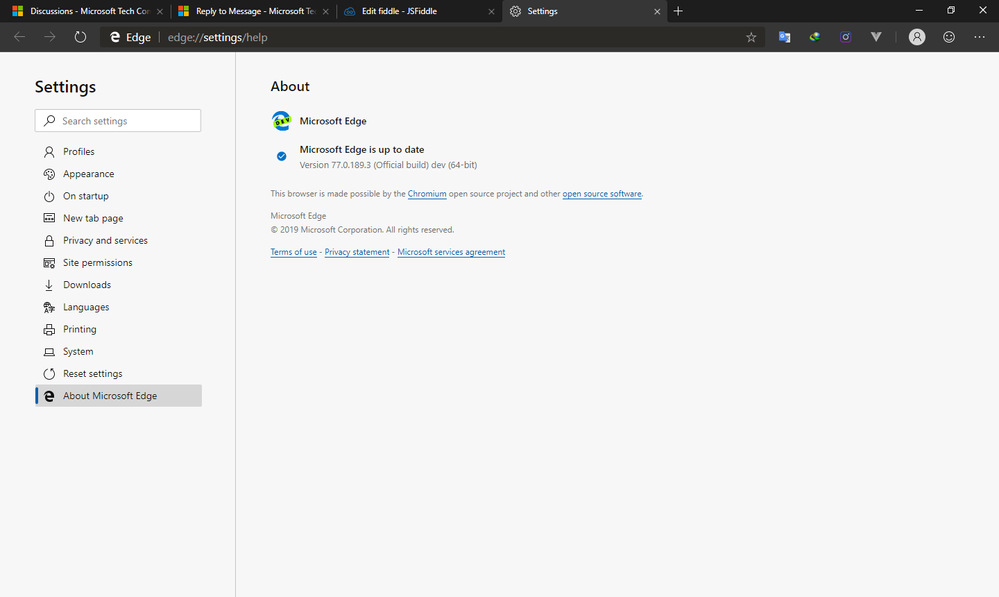The width and height of the screenshot is (999, 597).
Task: Open the user profile avatar
Action: 917,37
